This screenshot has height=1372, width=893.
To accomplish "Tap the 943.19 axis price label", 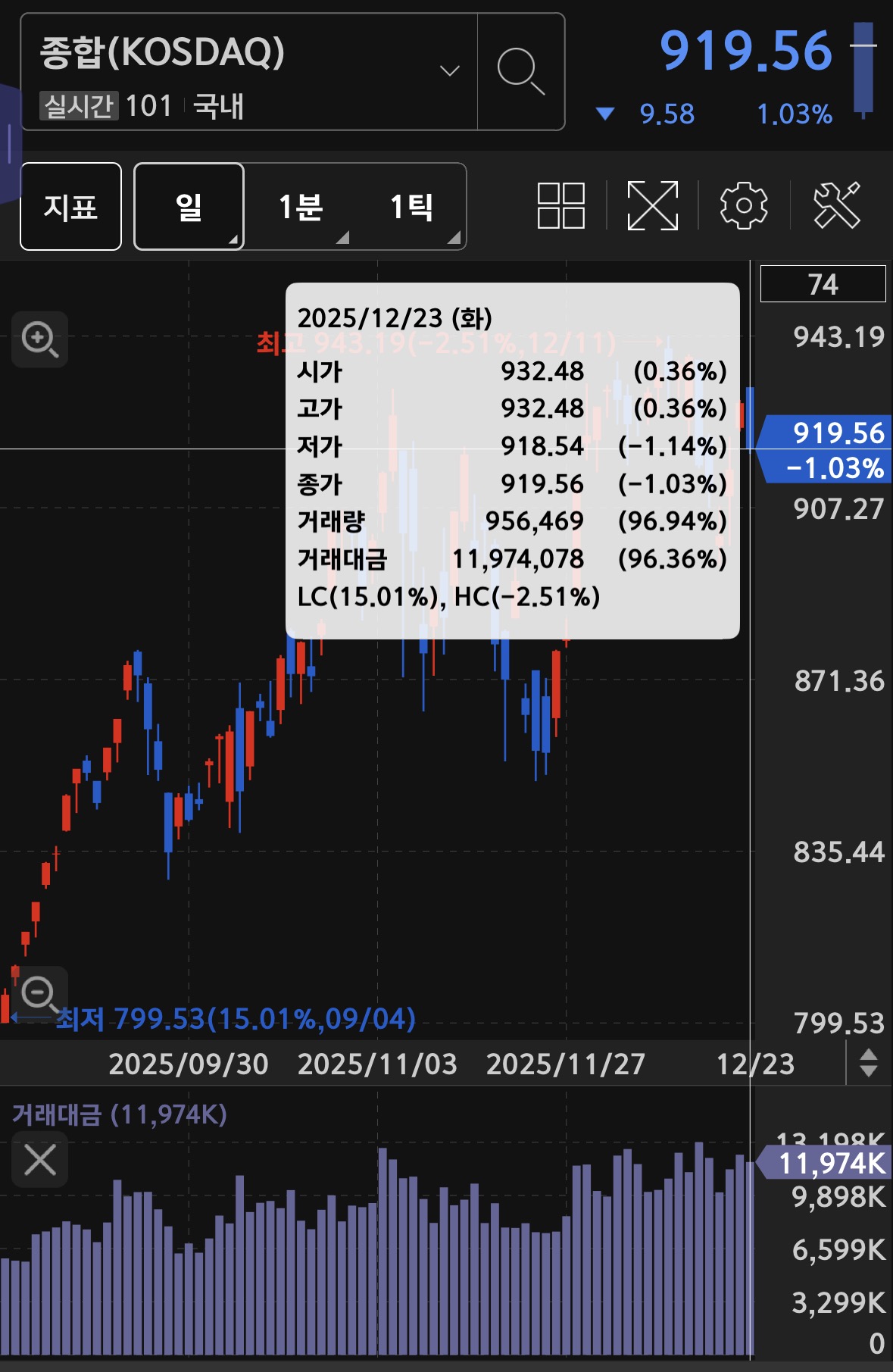I will [838, 336].
